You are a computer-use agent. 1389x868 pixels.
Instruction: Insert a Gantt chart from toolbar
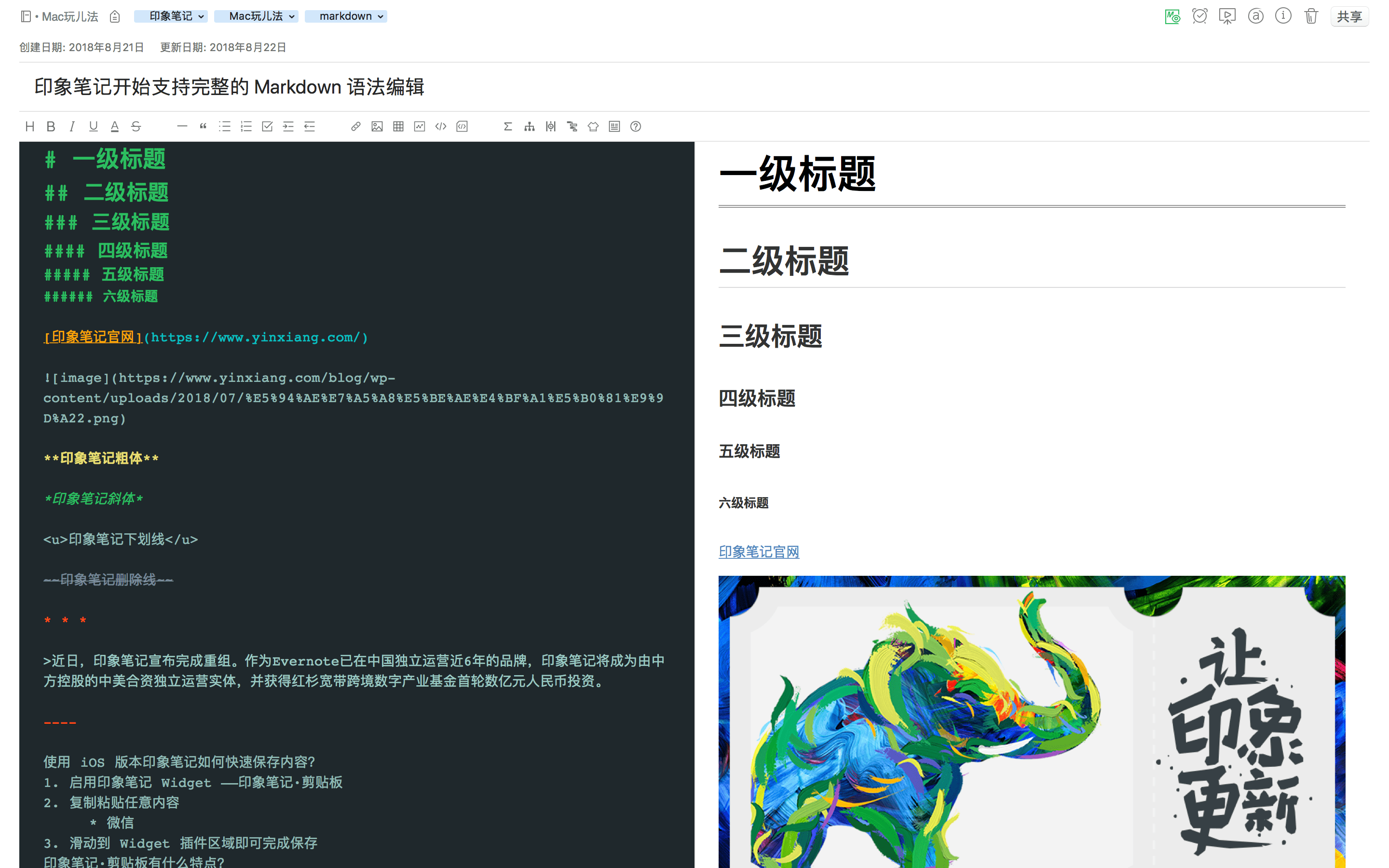click(x=572, y=126)
